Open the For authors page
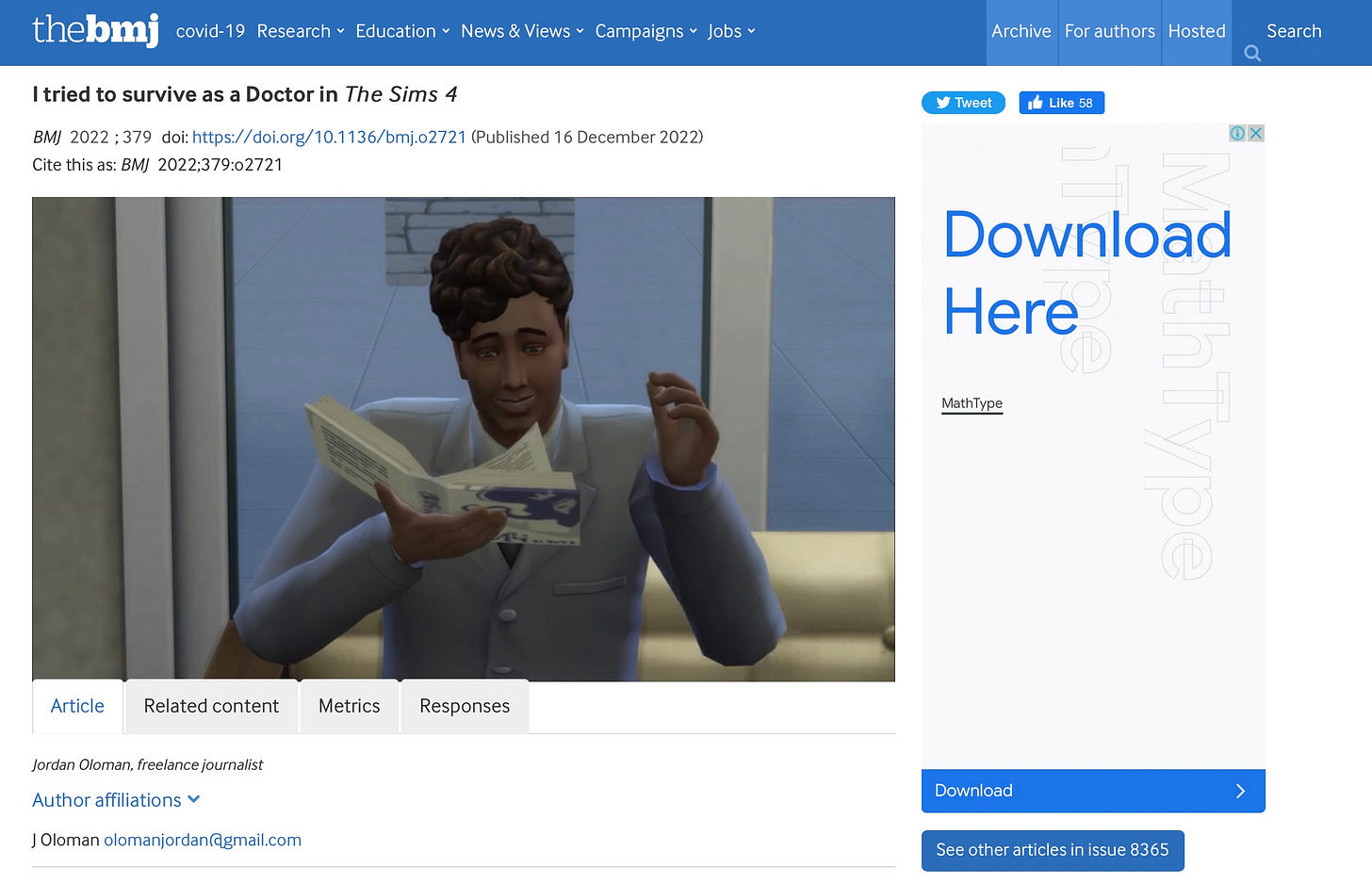The height and width of the screenshot is (884, 1372). (x=1110, y=32)
